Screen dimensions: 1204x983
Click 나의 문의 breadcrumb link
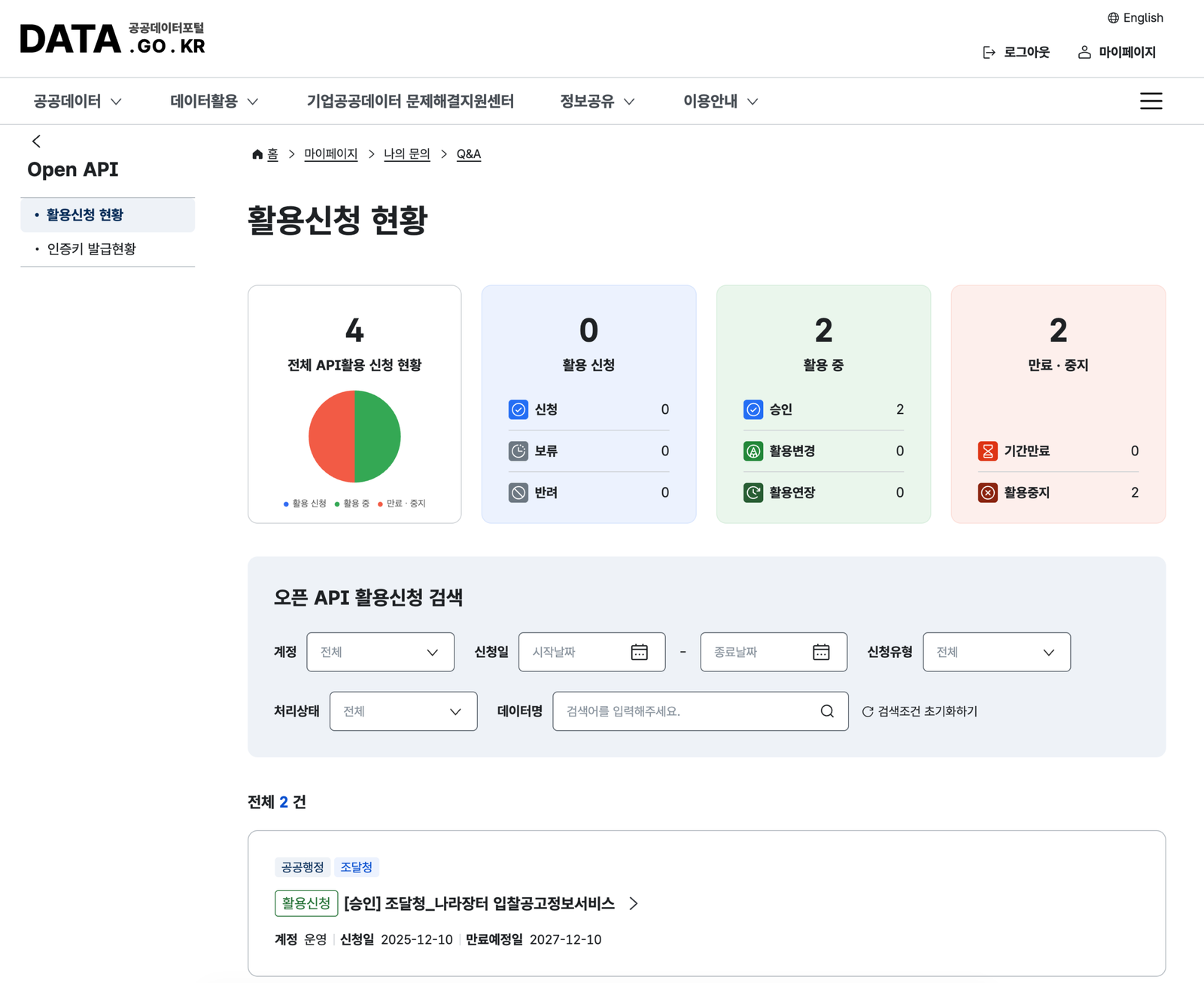coord(407,154)
